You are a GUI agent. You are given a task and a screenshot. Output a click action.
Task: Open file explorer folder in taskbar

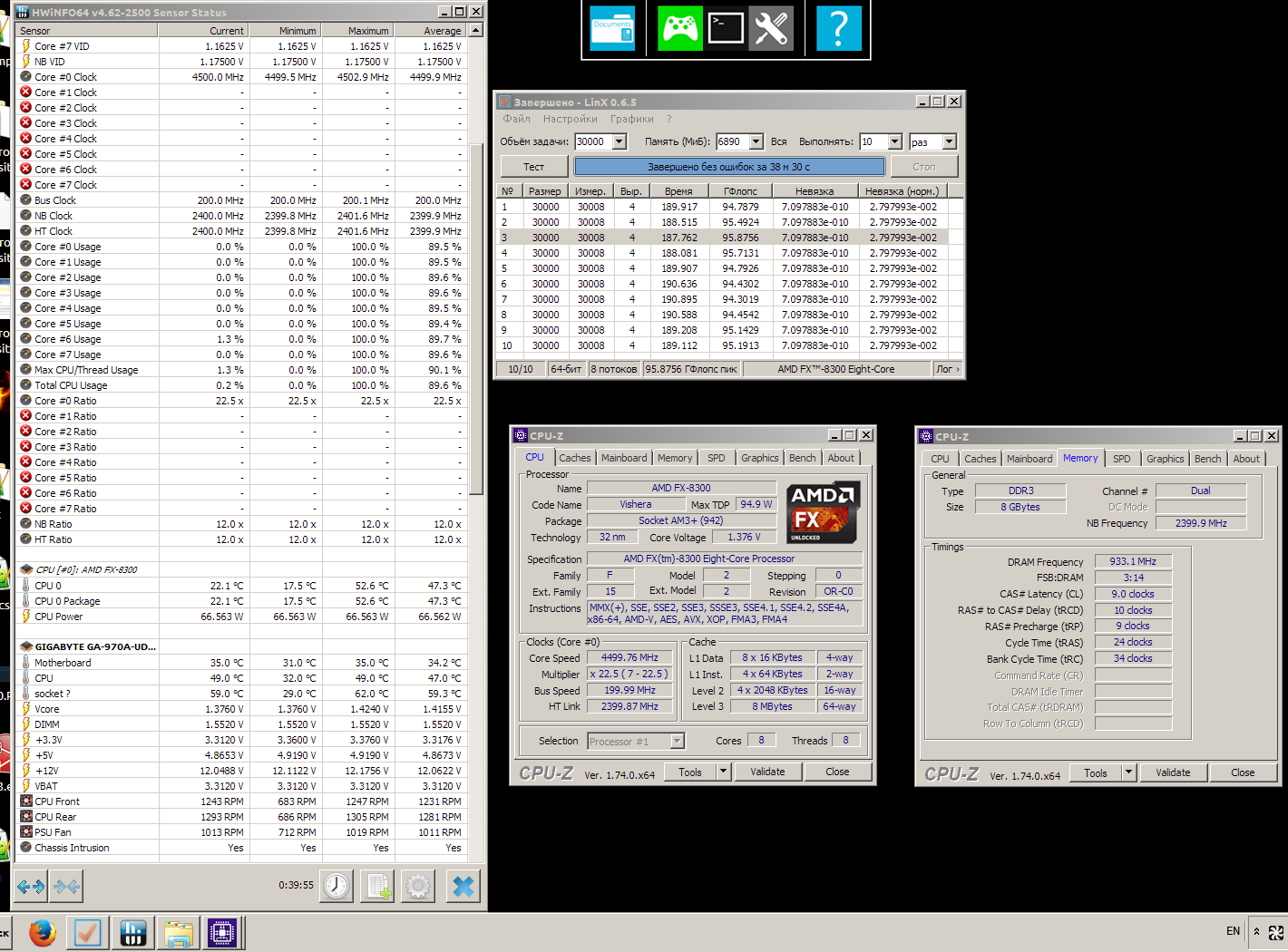(178, 933)
